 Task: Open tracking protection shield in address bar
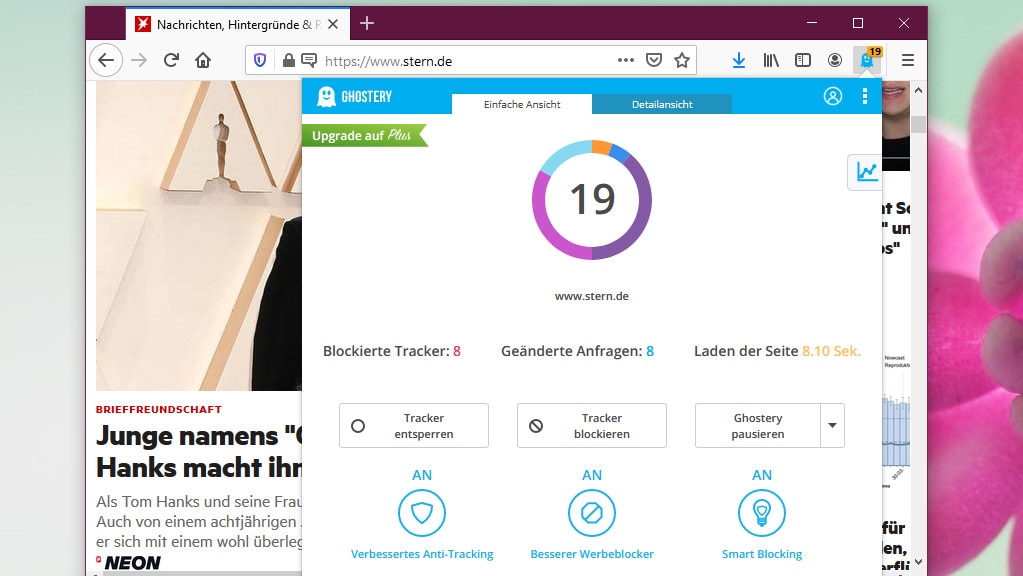point(260,61)
